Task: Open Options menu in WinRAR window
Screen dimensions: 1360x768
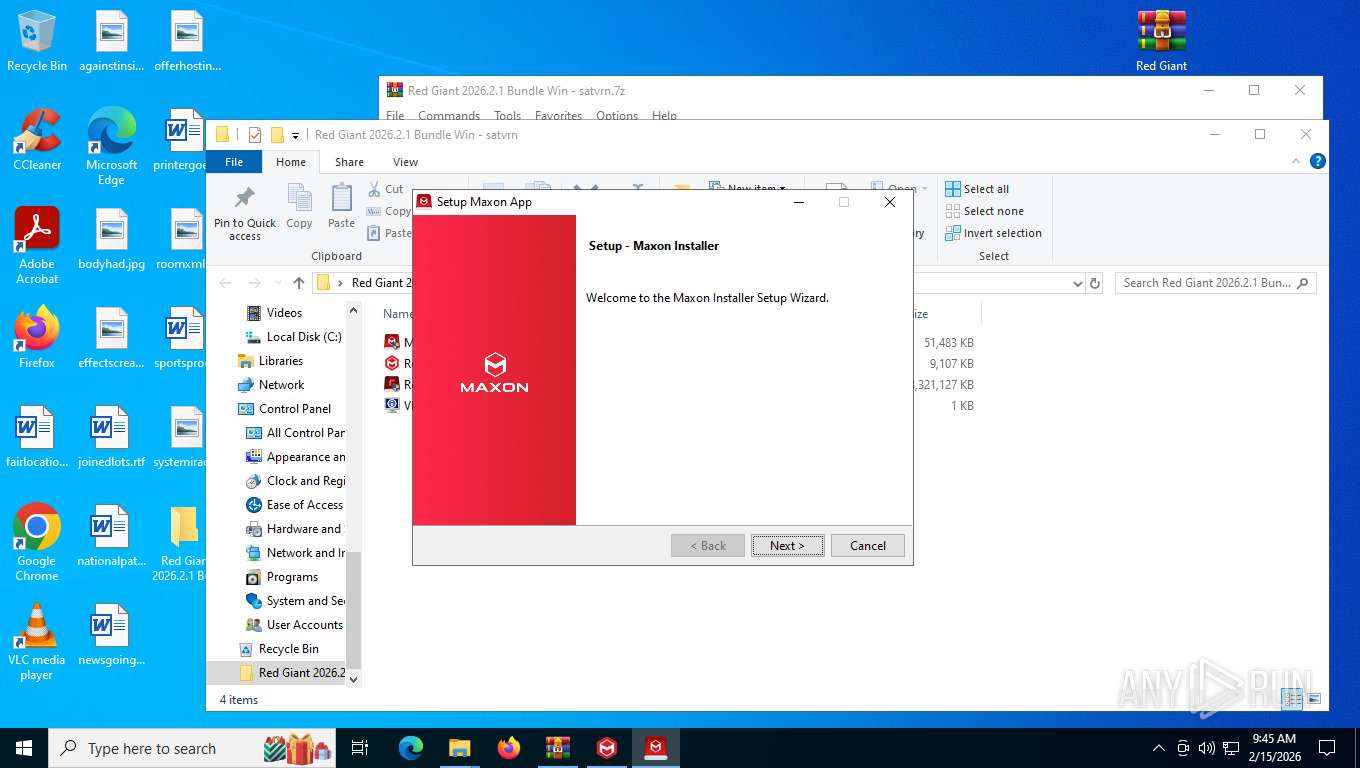Action: [x=617, y=116]
